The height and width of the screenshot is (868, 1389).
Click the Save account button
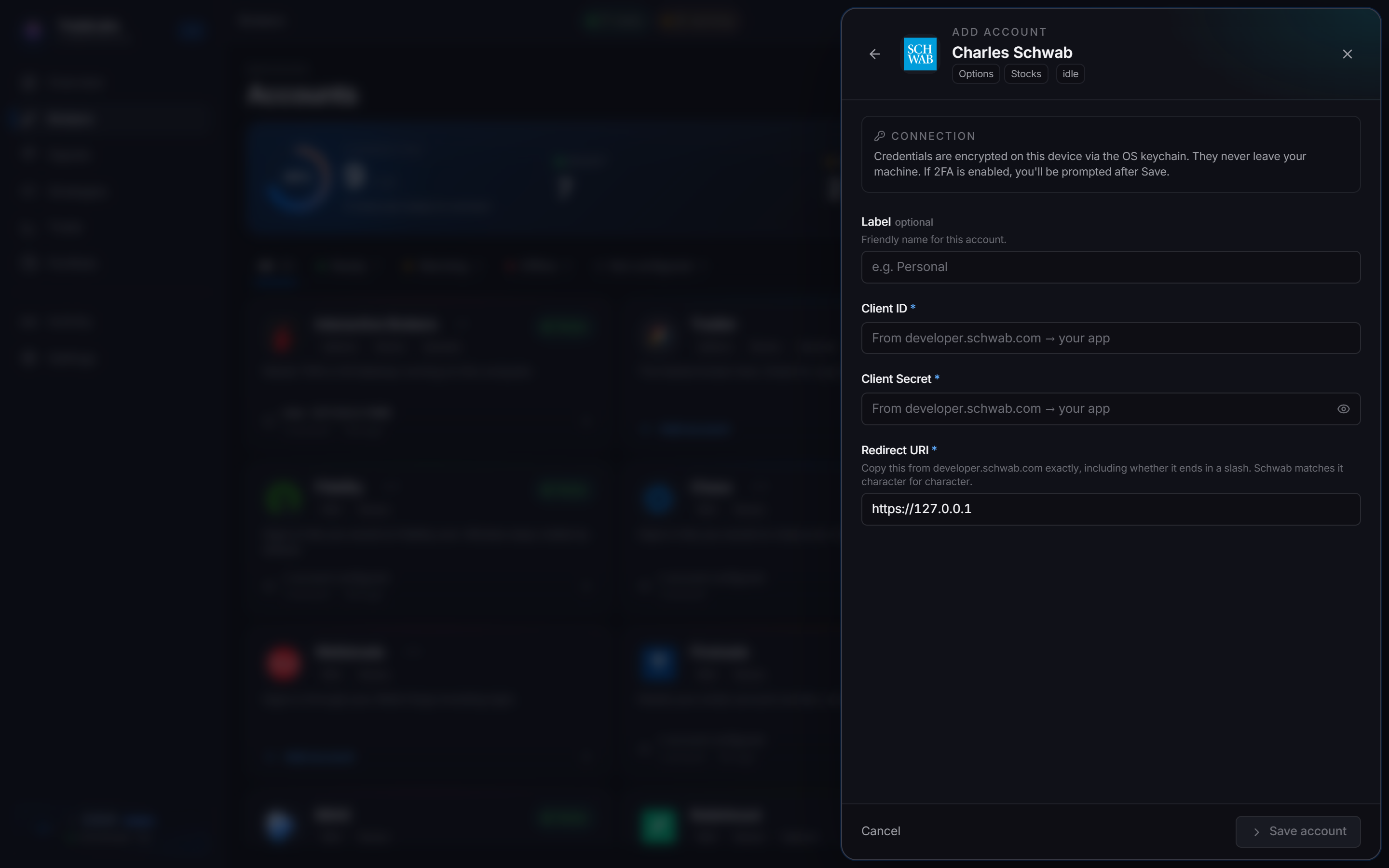click(1298, 831)
